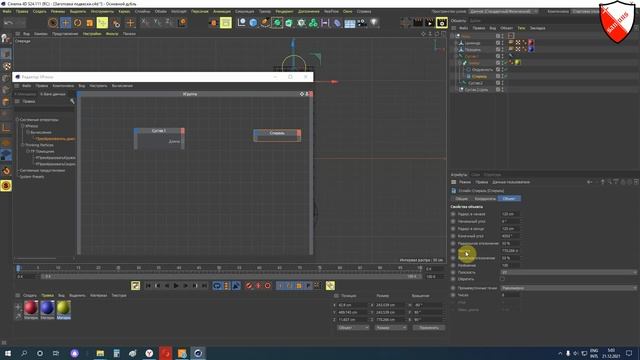
Task: Click the XPresso tag on the top object
Action: [x=511, y=36]
